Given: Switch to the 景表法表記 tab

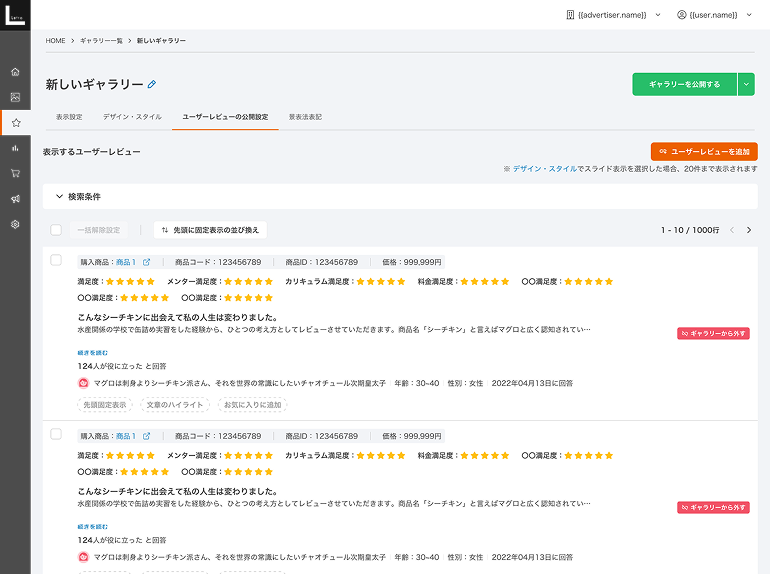Looking at the screenshot, I should coord(305,117).
